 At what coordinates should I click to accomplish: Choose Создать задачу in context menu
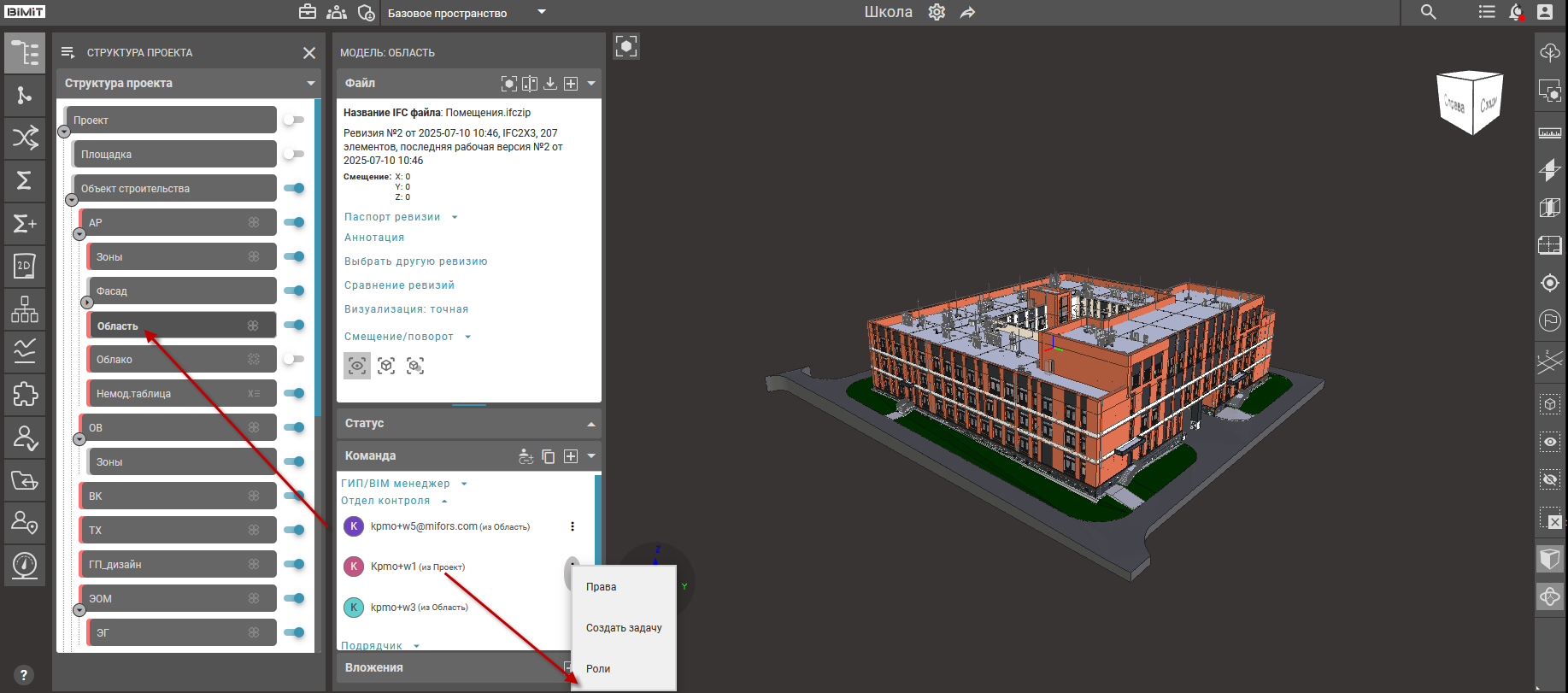click(624, 628)
